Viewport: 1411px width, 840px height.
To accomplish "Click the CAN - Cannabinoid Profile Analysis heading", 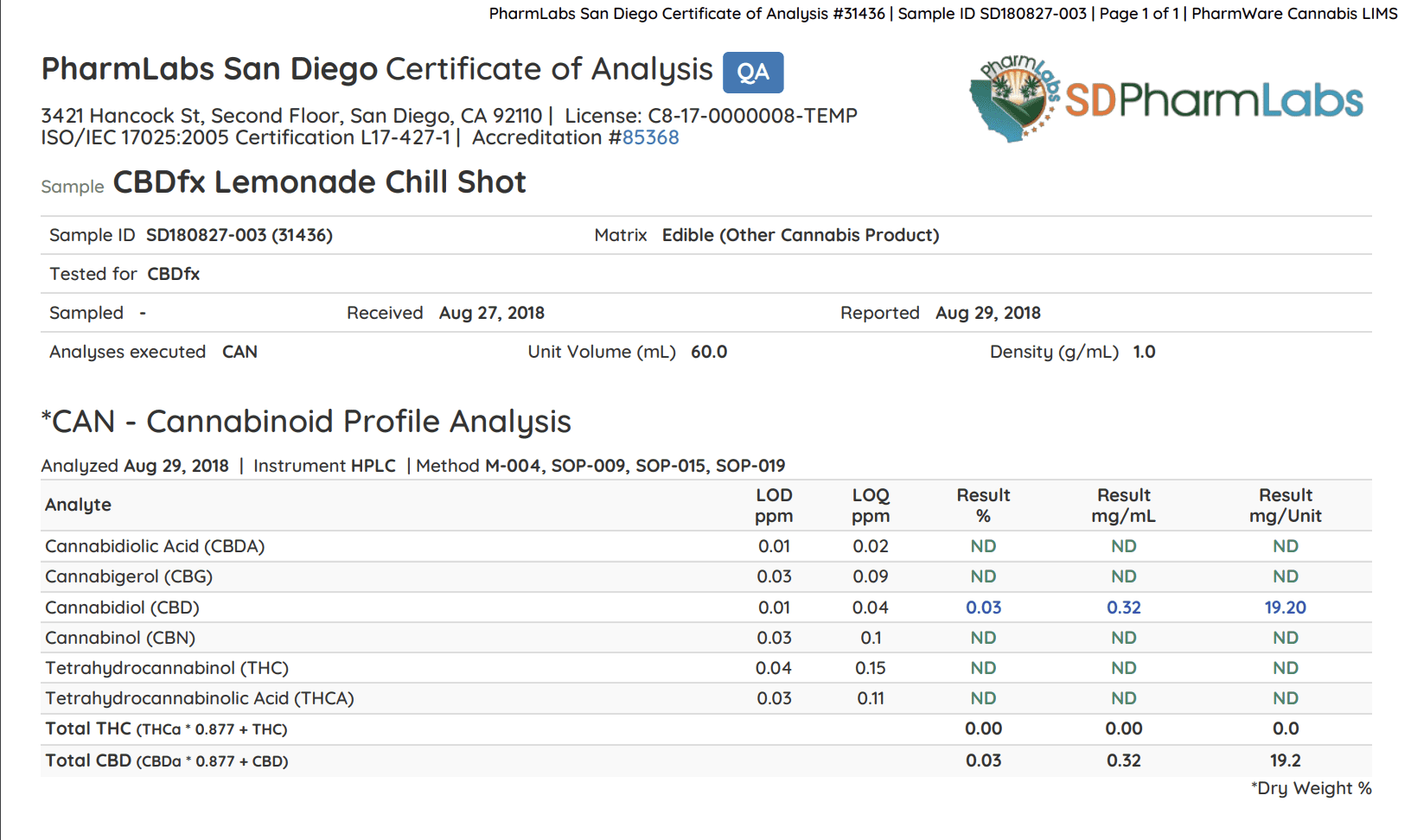I will click(x=306, y=422).
